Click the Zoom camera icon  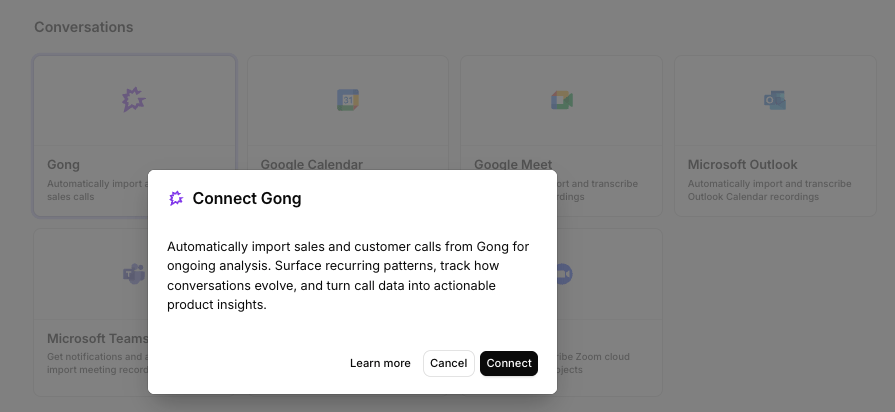coord(563,274)
